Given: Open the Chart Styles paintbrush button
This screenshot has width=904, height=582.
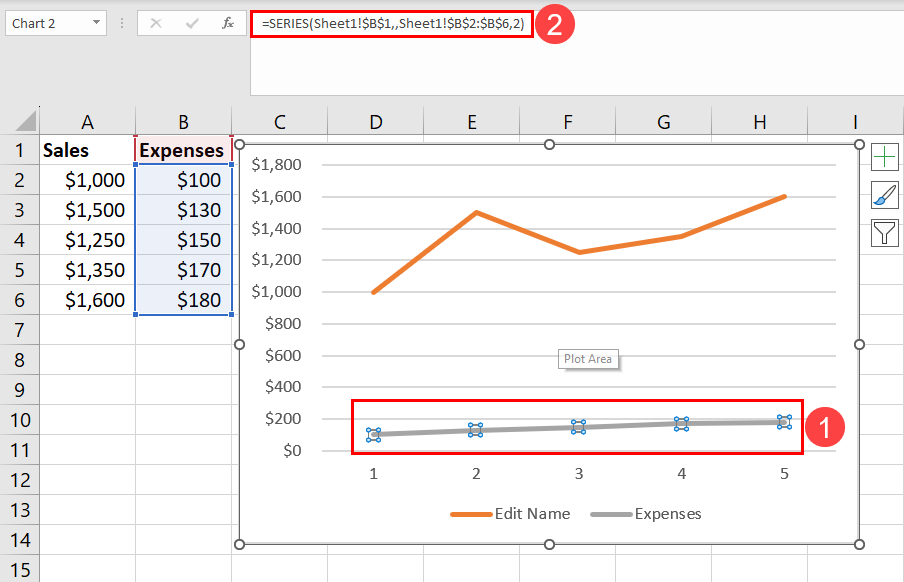Looking at the screenshot, I should [x=884, y=195].
